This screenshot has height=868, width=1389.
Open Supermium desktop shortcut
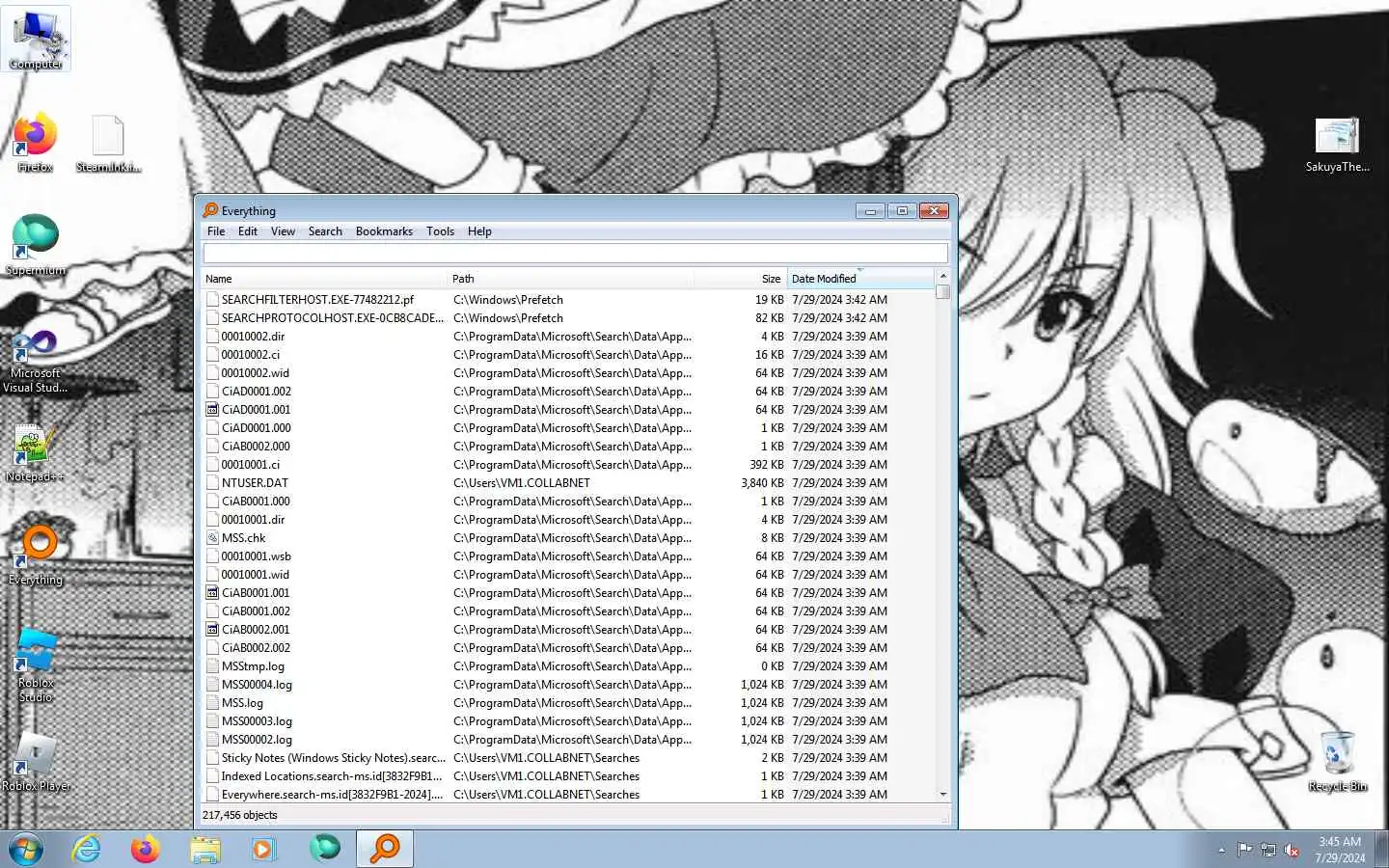[36, 246]
